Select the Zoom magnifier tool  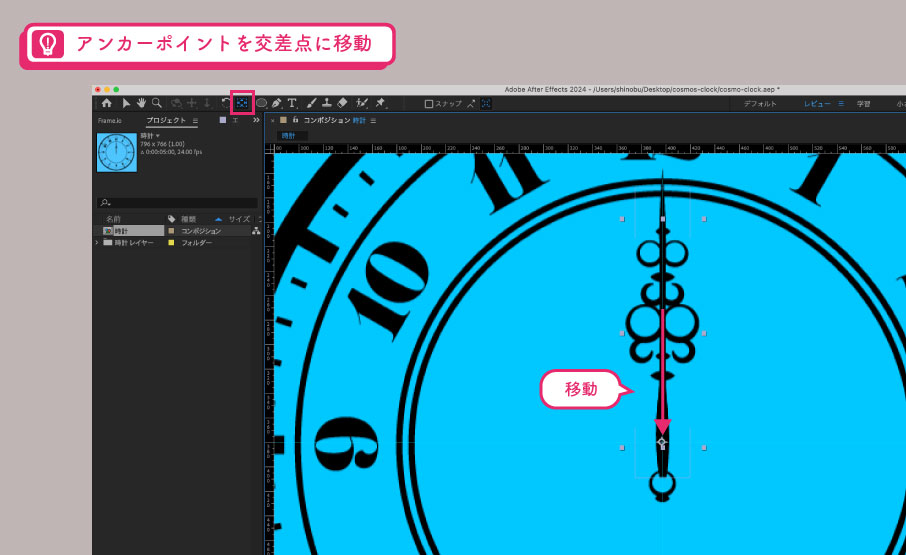[x=157, y=103]
